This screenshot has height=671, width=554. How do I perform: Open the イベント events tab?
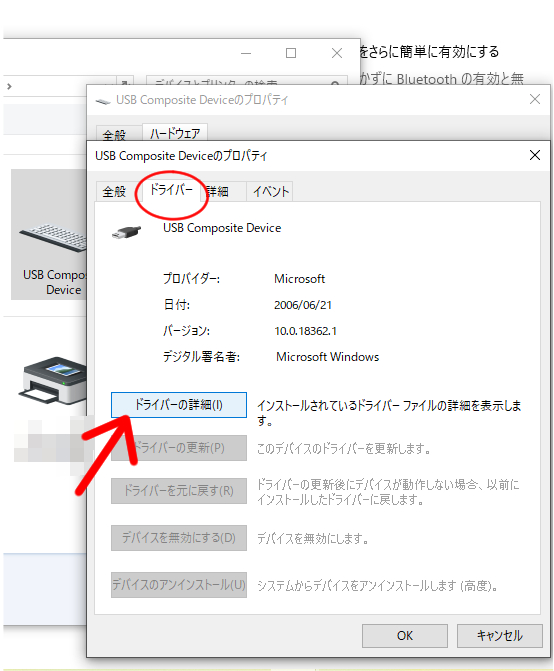[x=271, y=191]
